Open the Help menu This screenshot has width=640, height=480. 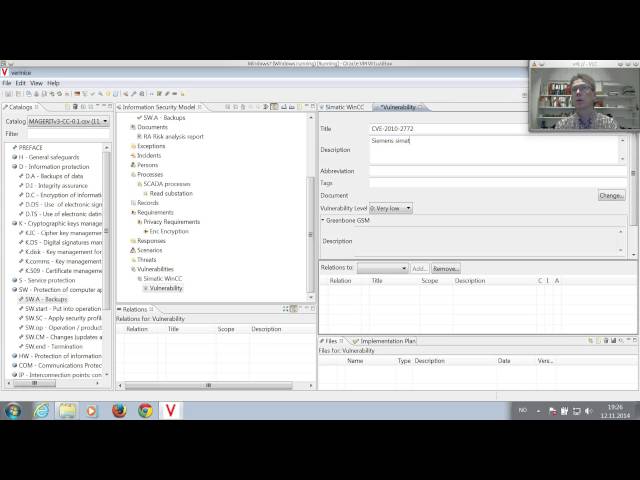tap(53, 83)
